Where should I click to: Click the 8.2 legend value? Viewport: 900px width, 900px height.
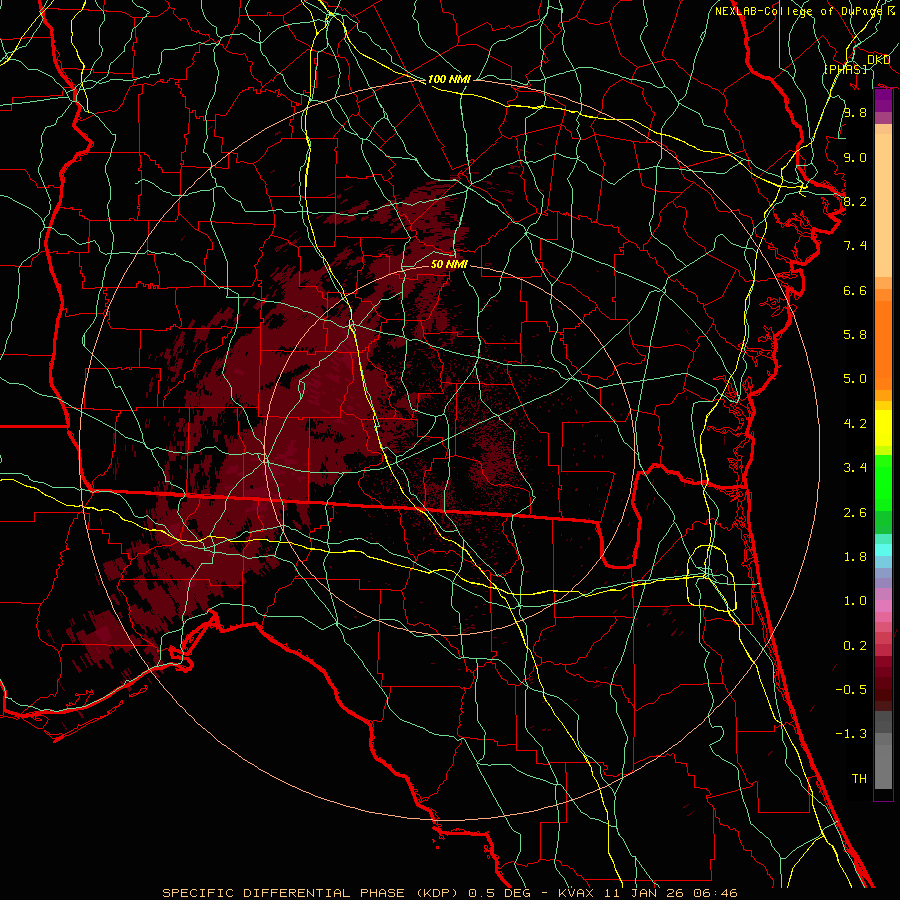pos(855,201)
